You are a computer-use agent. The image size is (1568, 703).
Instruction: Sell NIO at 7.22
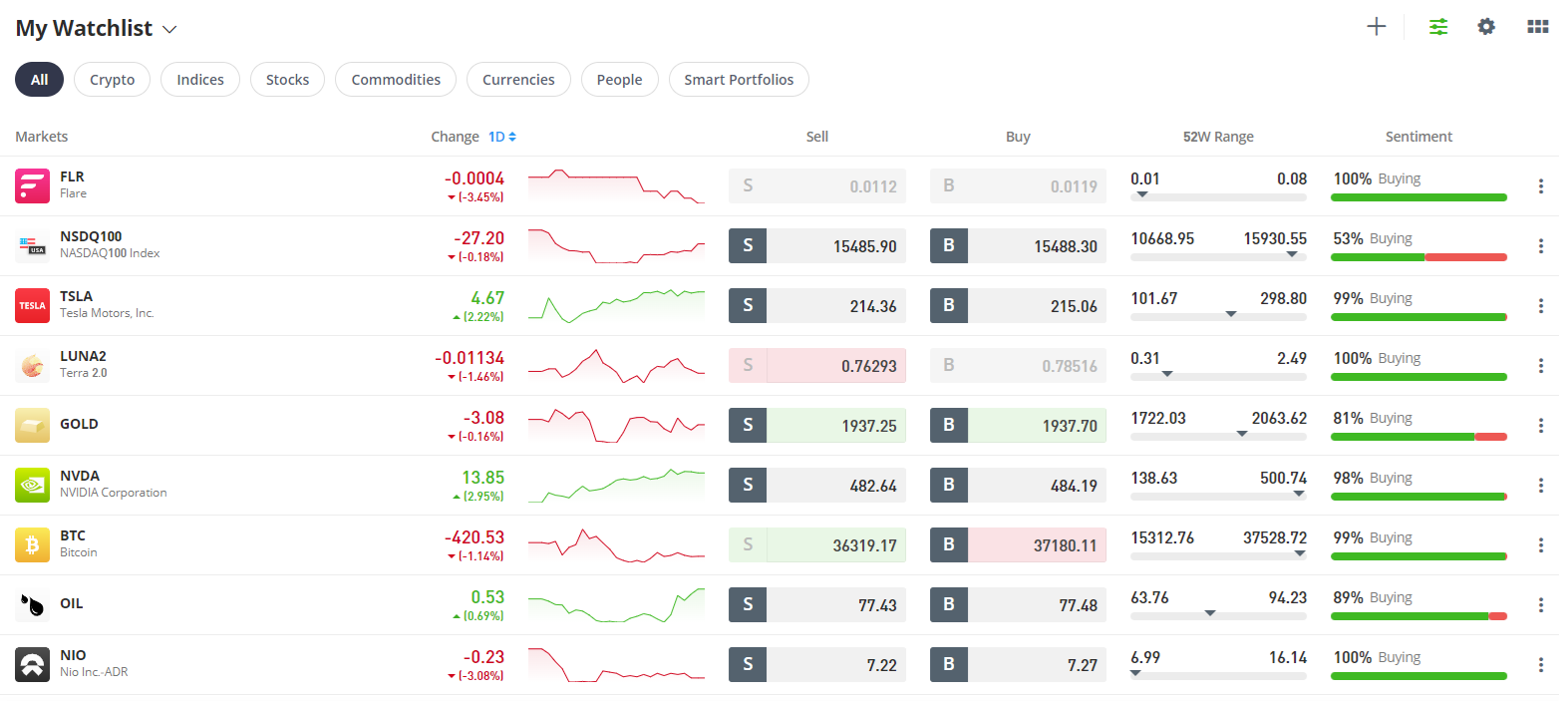tap(817, 664)
